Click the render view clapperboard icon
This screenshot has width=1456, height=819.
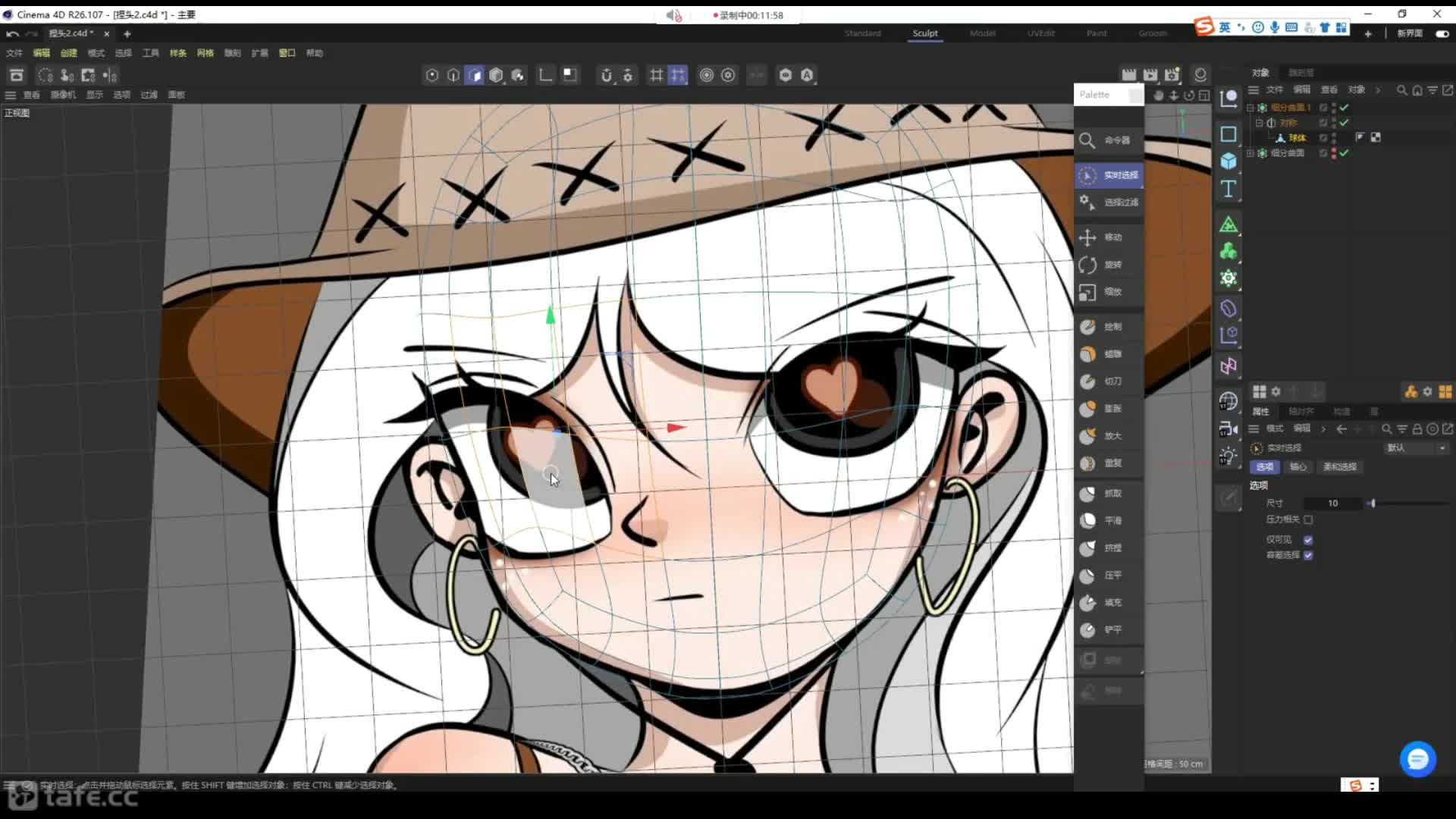[1129, 74]
